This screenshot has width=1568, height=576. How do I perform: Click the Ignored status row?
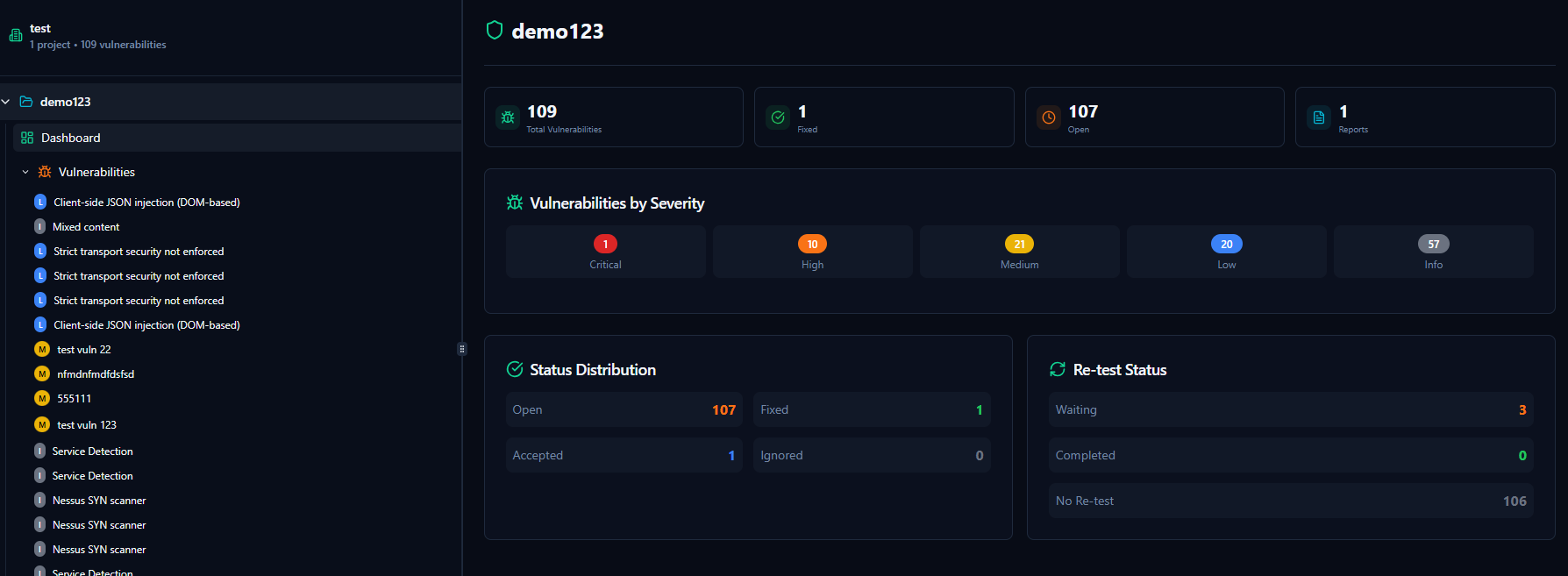[x=872, y=455]
